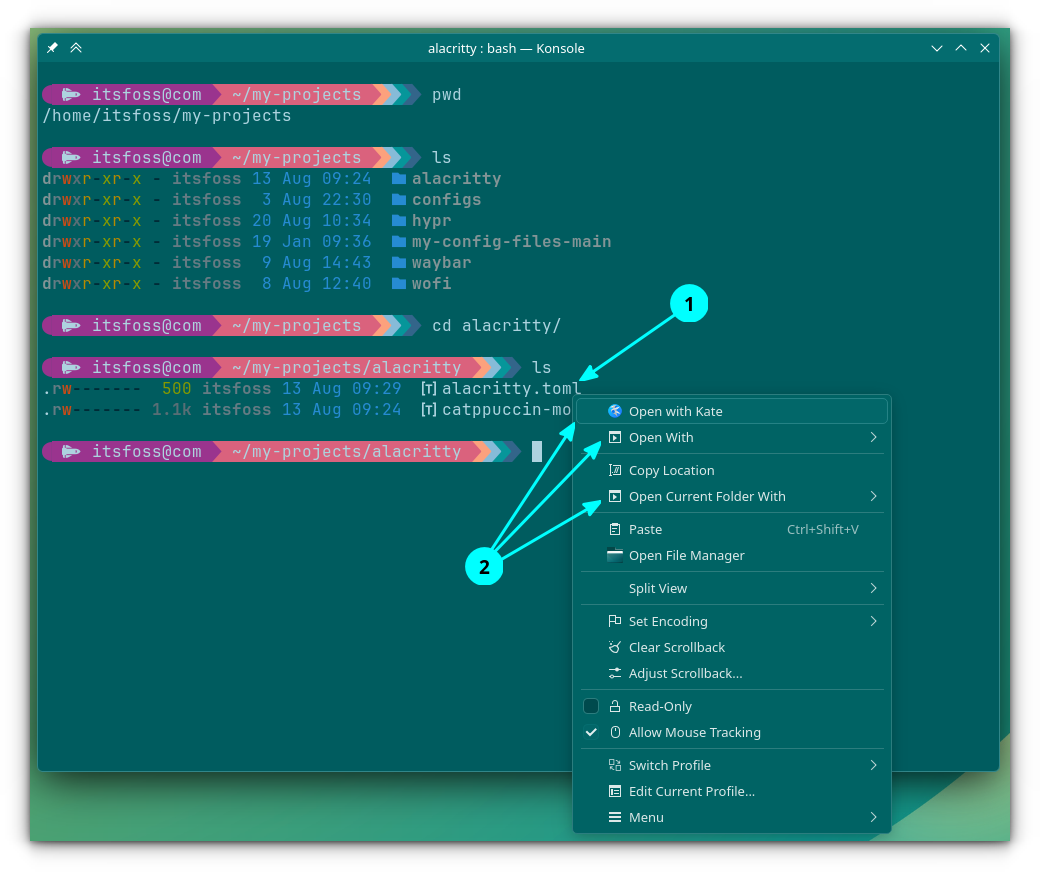Viewport: 1040px width, 873px height.
Task: Select Copy Location from context menu
Action: pyautogui.click(x=671, y=470)
